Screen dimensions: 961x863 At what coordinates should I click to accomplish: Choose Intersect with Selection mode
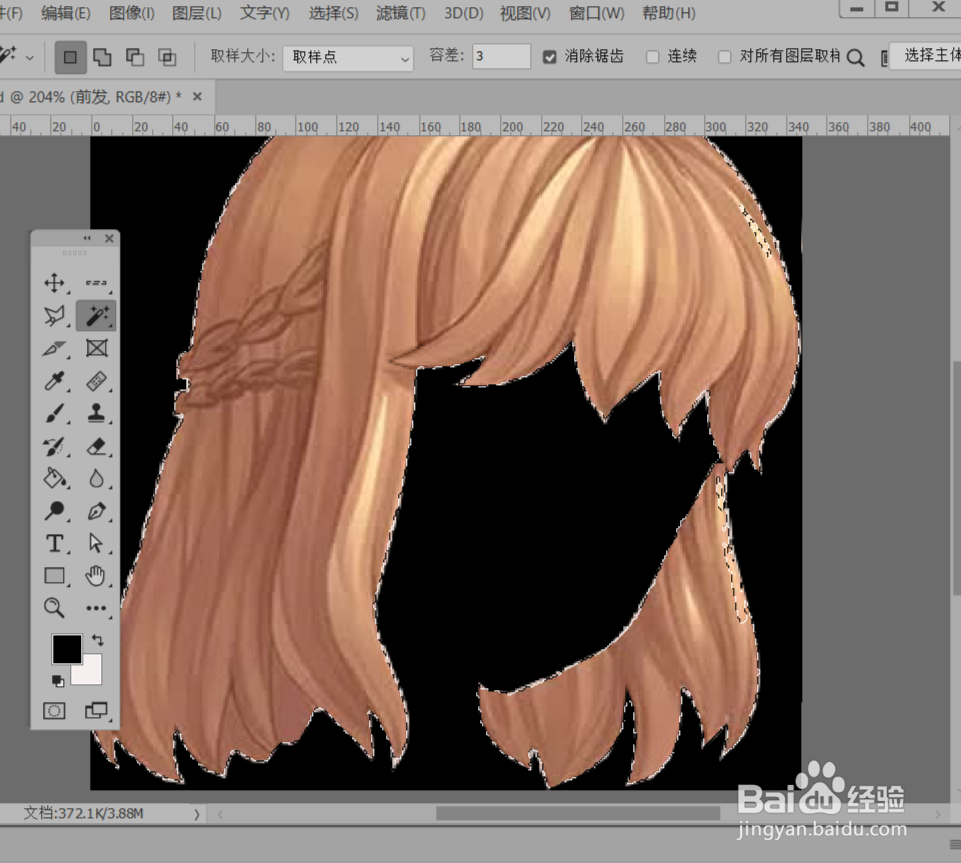click(x=167, y=58)
